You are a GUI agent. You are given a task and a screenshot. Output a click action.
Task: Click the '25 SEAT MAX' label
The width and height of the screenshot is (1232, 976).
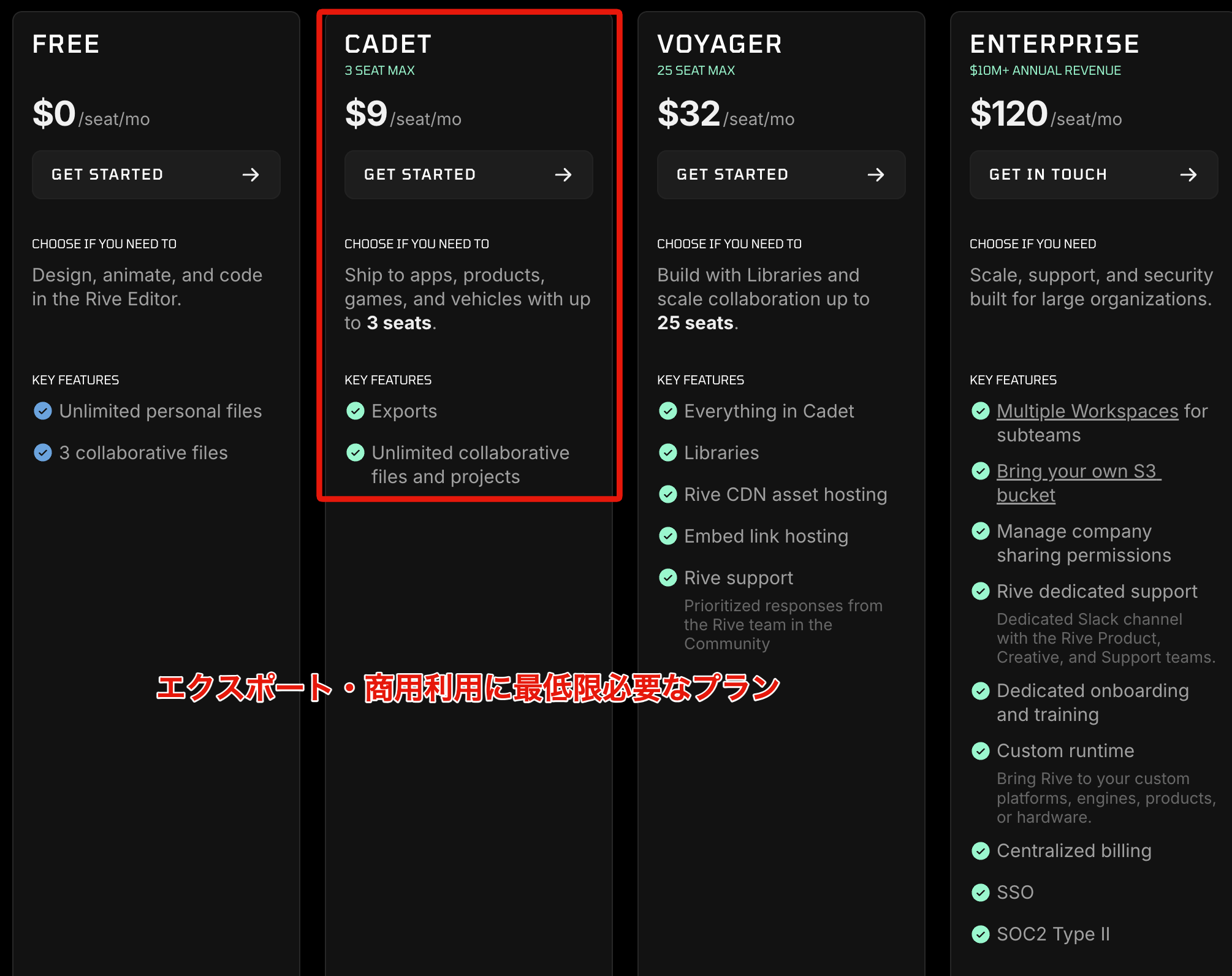click(696, 71)
